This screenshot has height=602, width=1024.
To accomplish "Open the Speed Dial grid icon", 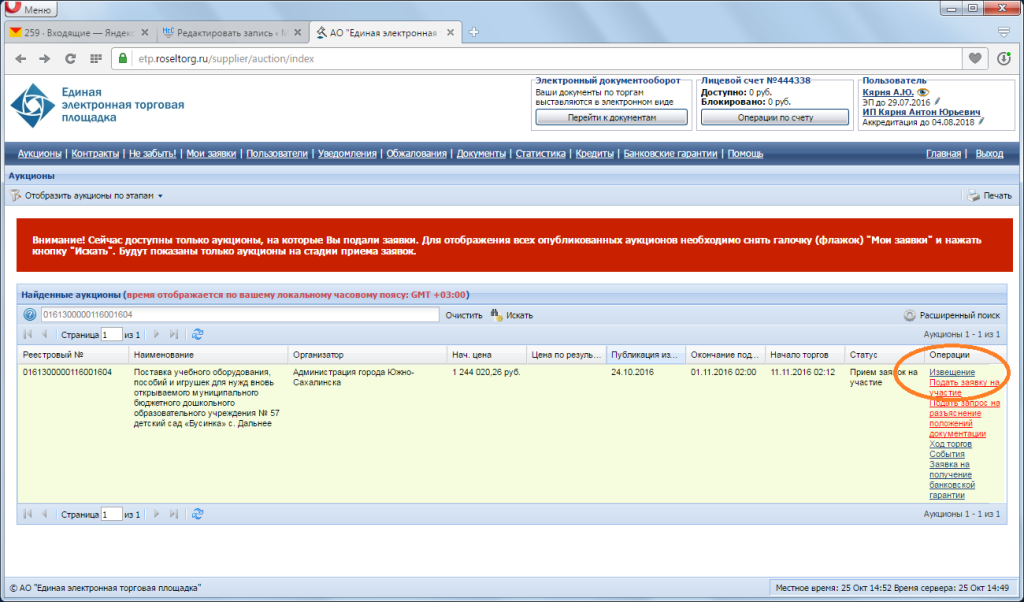I will 96,59.
